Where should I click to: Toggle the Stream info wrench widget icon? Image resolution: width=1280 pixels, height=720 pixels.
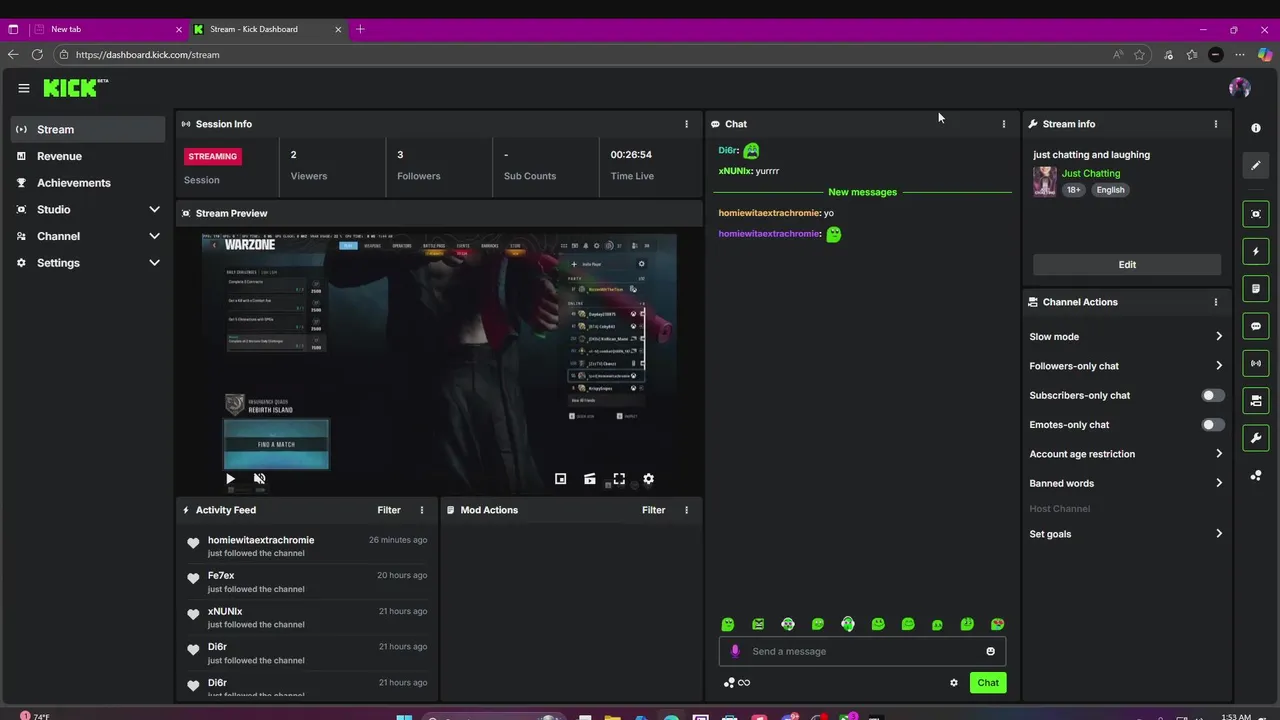point(1256,438)
